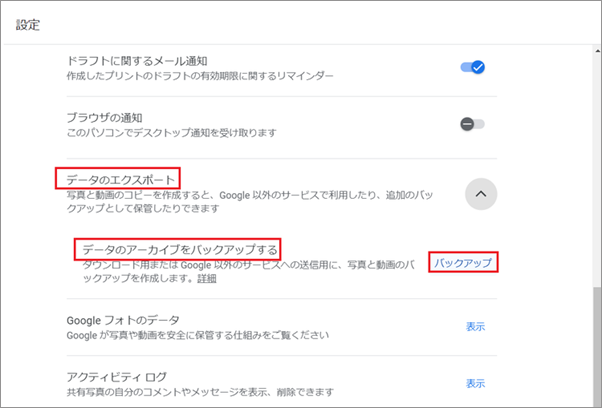602x408 pixels.
Task: Click the データのエクスポート heading
Action: tap(121, 180)
